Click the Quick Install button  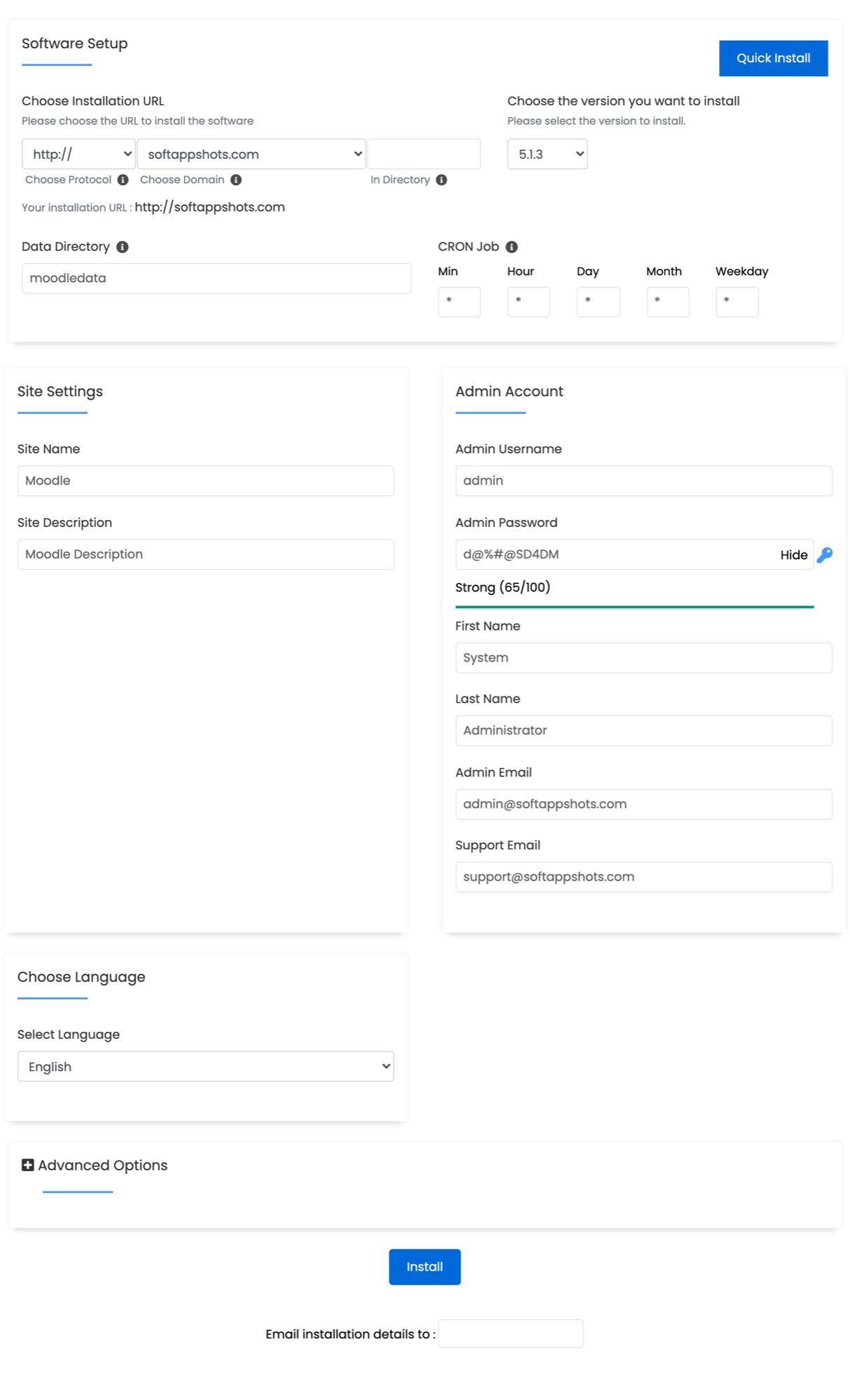click(x=773, y=58)
